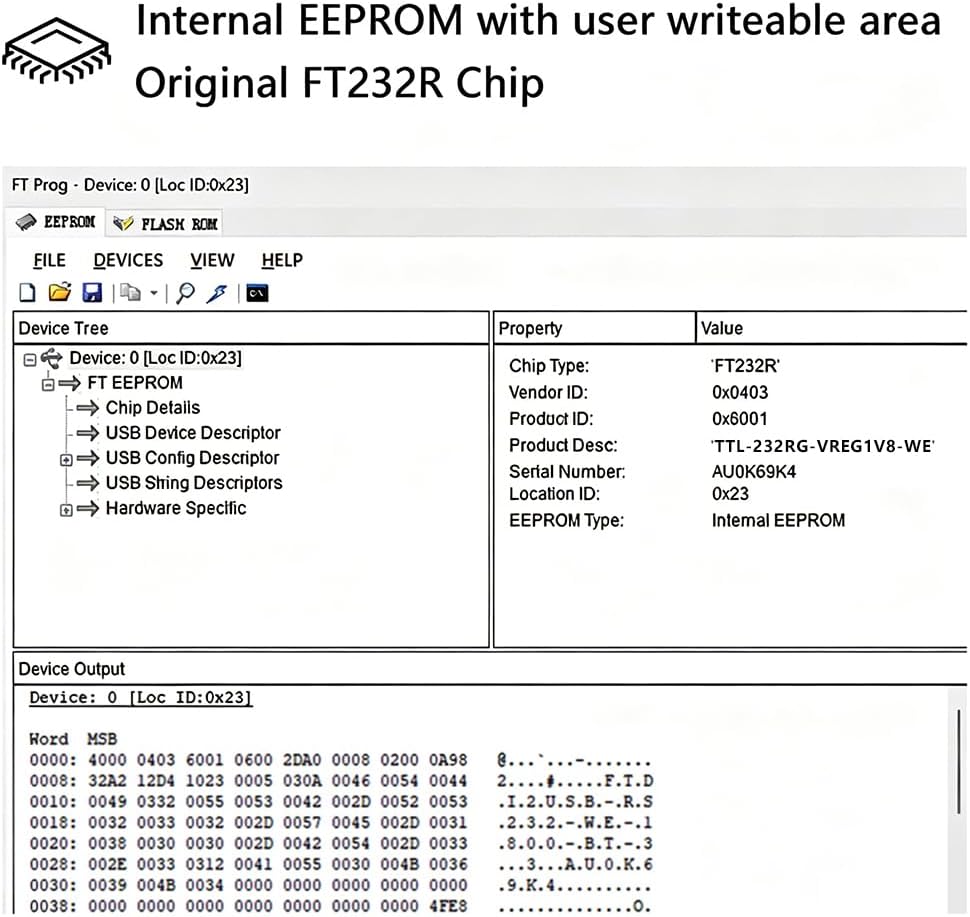Collapse the Device: 0 tree node
This screenshot has height=917, width=970.
point(30,359)
